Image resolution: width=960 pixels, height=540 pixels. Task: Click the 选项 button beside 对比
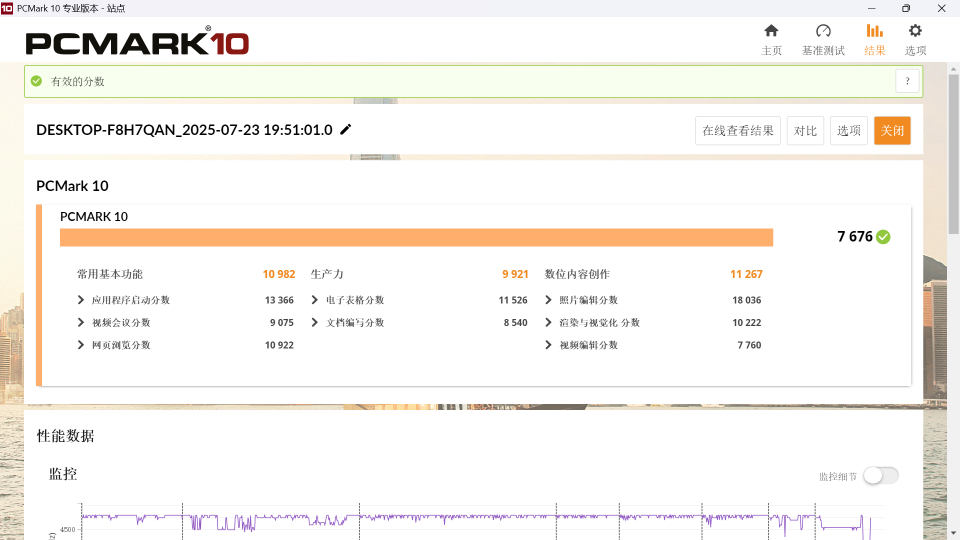tap(849, 130)
